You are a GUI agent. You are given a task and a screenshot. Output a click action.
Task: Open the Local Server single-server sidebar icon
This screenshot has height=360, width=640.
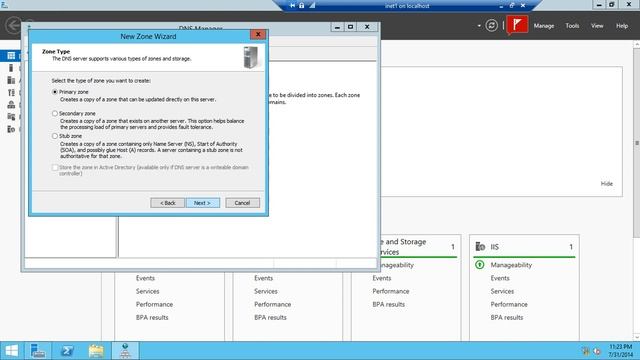(11, 68)
